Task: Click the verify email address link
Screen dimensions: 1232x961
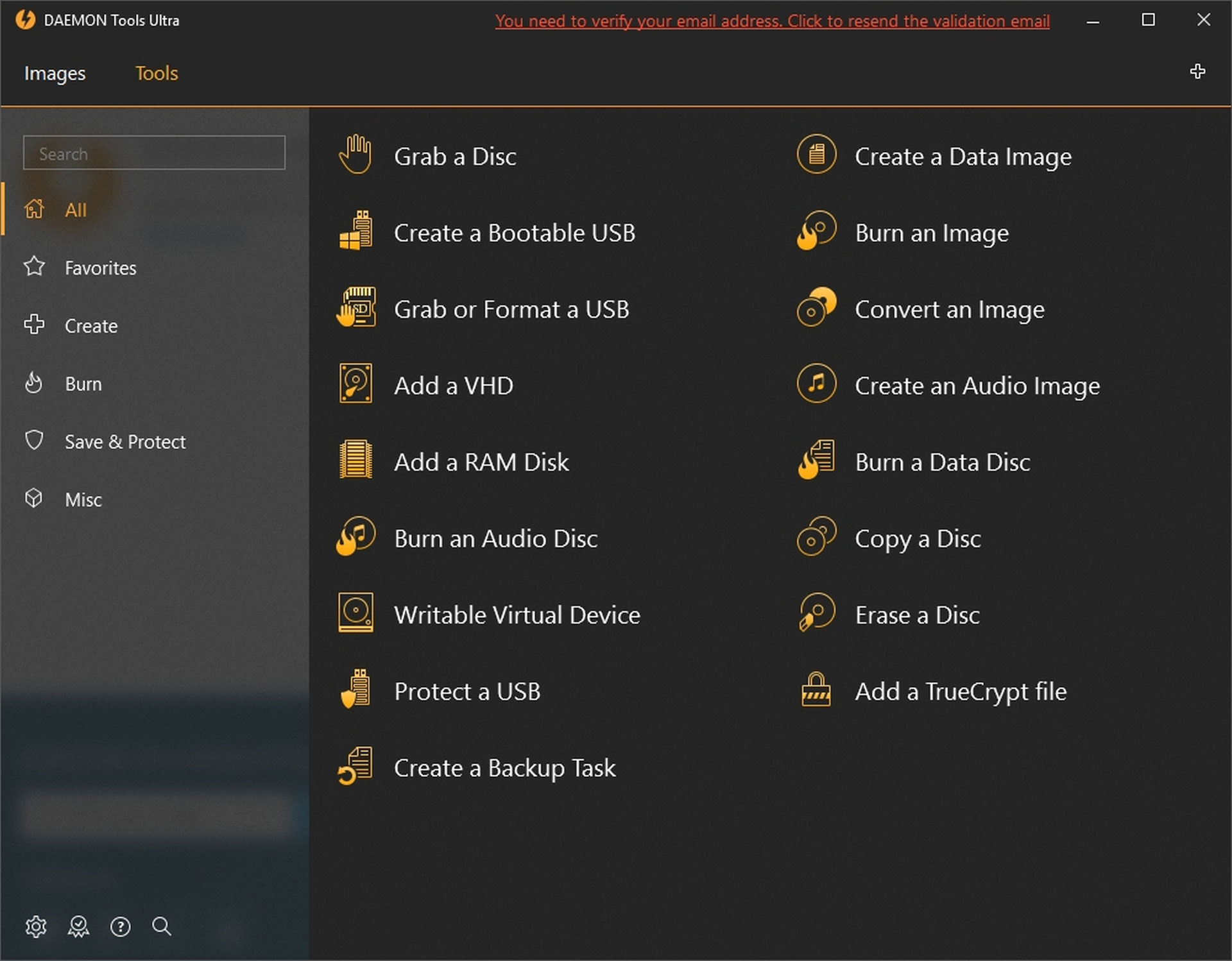Action: click(772, 21)
